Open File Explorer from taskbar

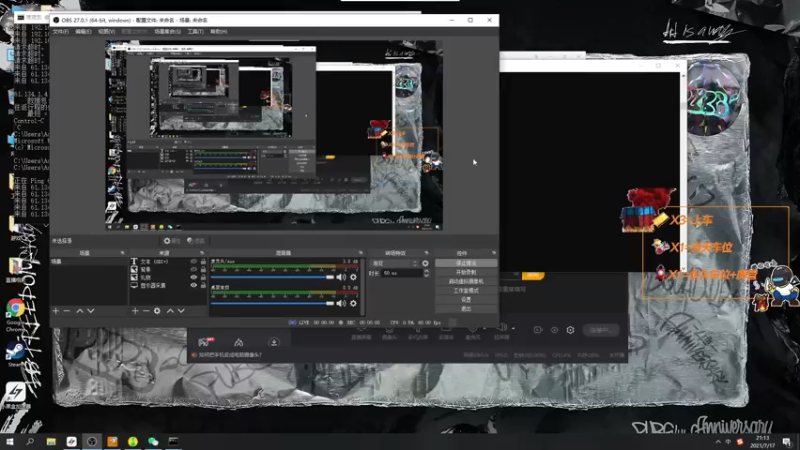click(51, 441)
